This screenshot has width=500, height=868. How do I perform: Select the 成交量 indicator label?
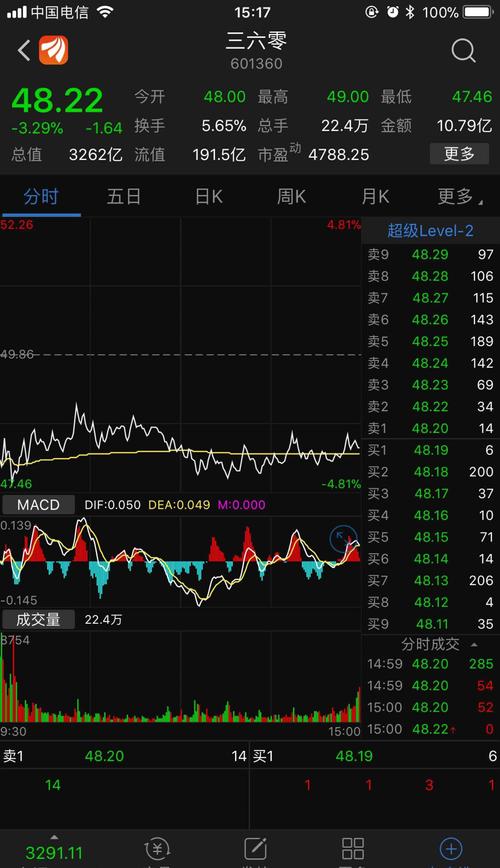38,619
